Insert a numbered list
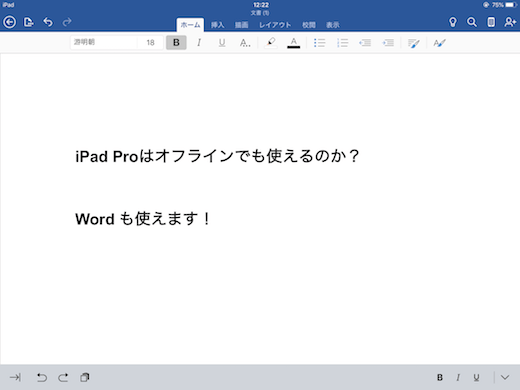Image resolution: width=520 pixels, height=390 pixels. 342,42
